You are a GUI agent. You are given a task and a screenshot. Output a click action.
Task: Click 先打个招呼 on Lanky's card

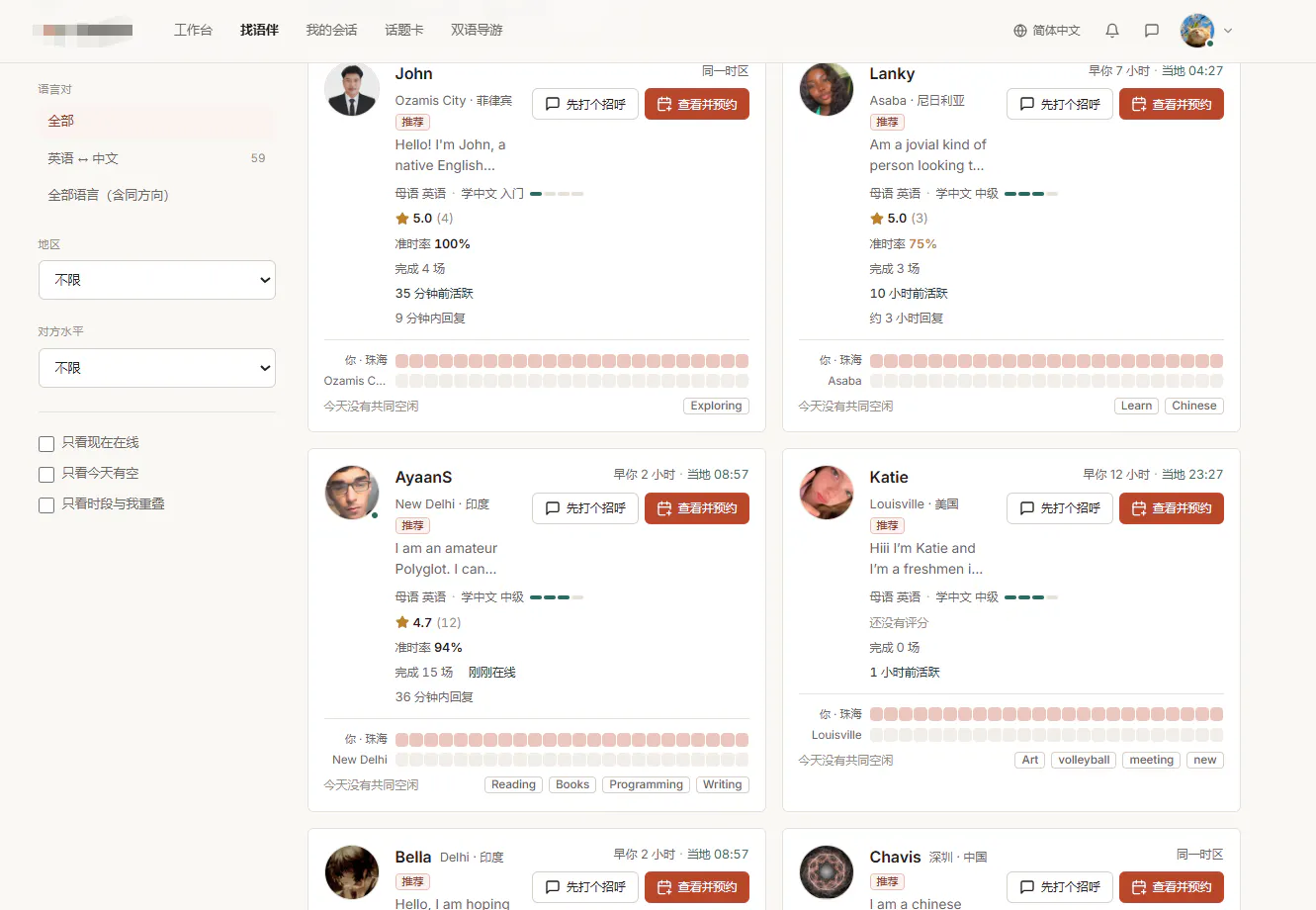coord(1060,104)
